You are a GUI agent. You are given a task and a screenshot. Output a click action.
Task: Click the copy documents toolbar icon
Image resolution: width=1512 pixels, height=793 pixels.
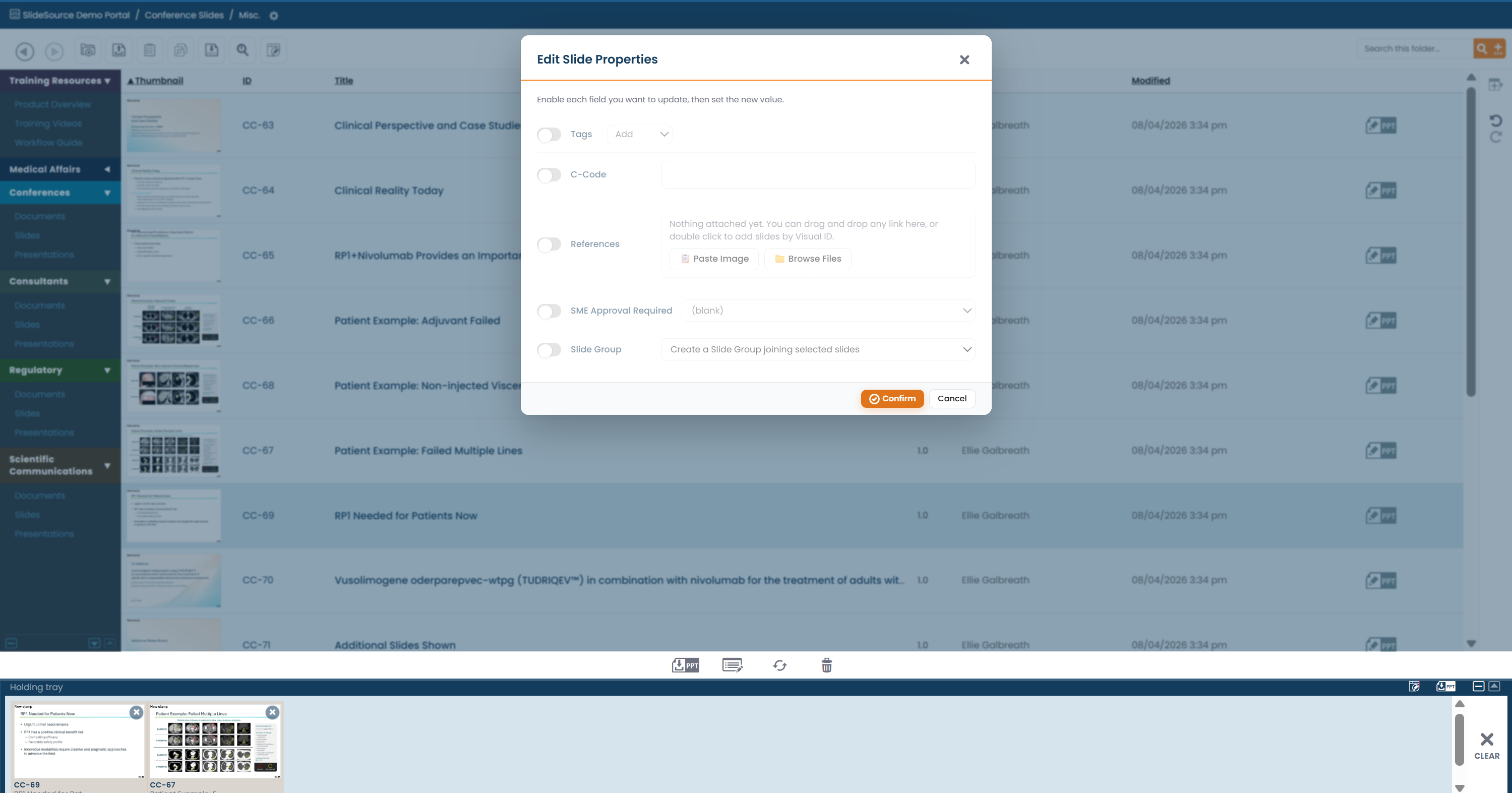(x=181, y=50)
